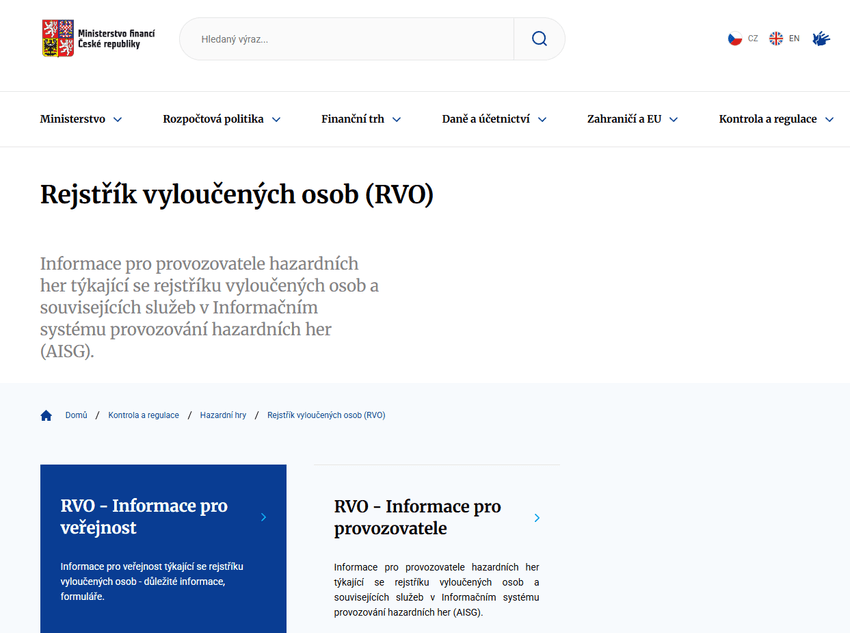Click the home icon in the breadcrumb
Viewport: 850px width, 633px height.
coord(46,414)
